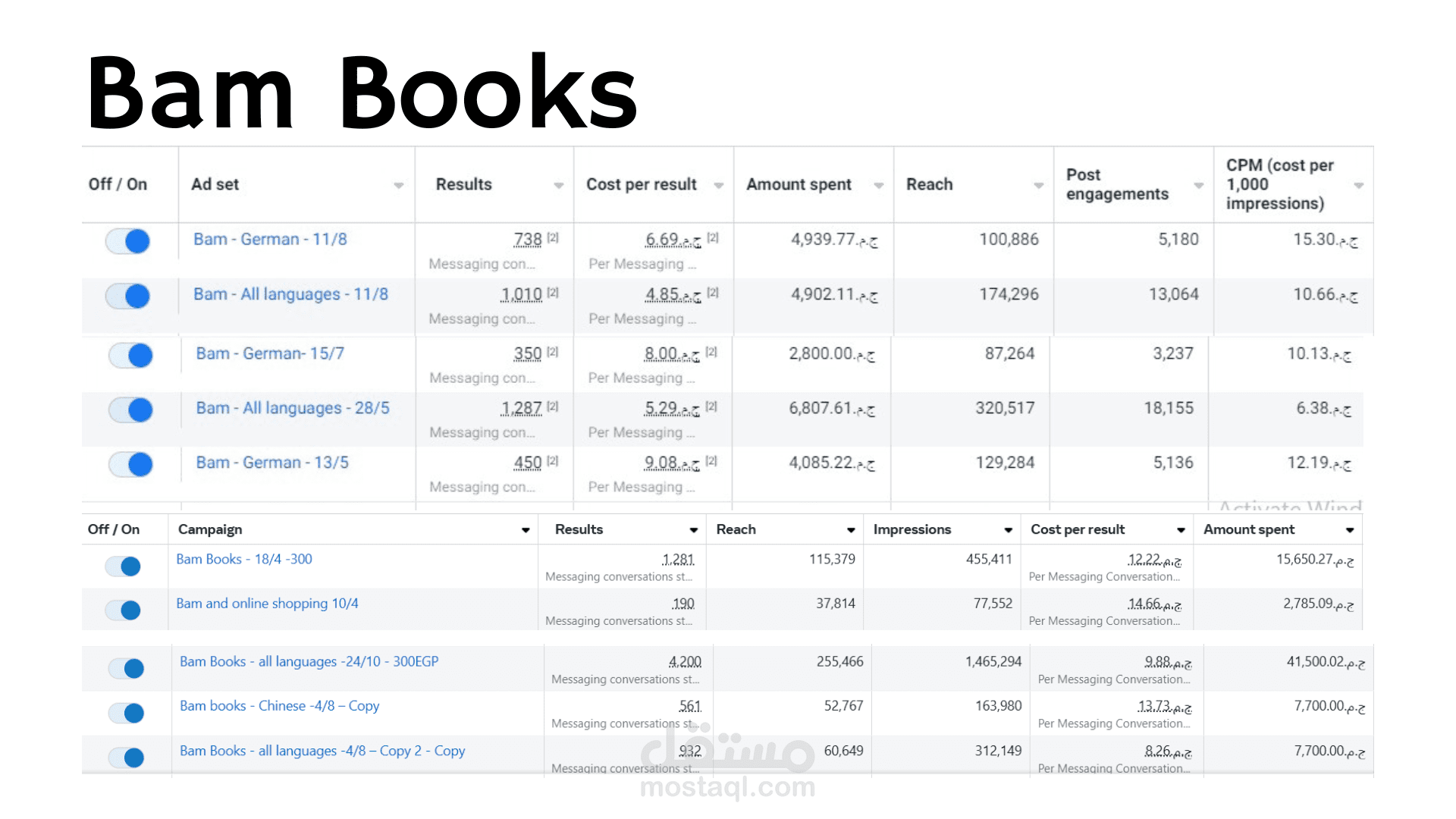
Task: Open the Bam - German - 11/8 ad set
Action: point(270,240)
